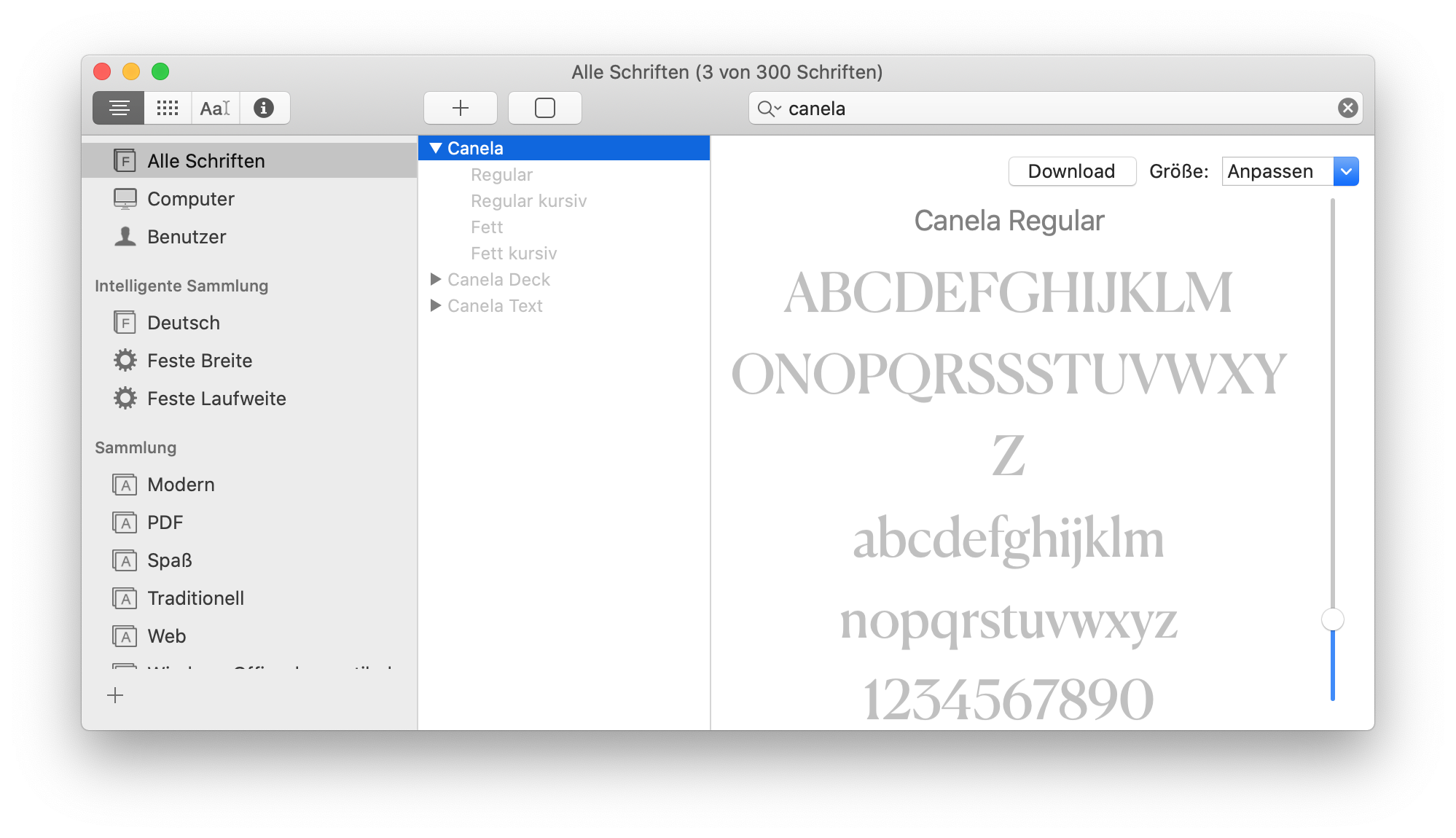Viewport: 1456px width, 838px height.
Task: Select the Modern font collection
Action: pyautogui.click(x=180, y=484)
